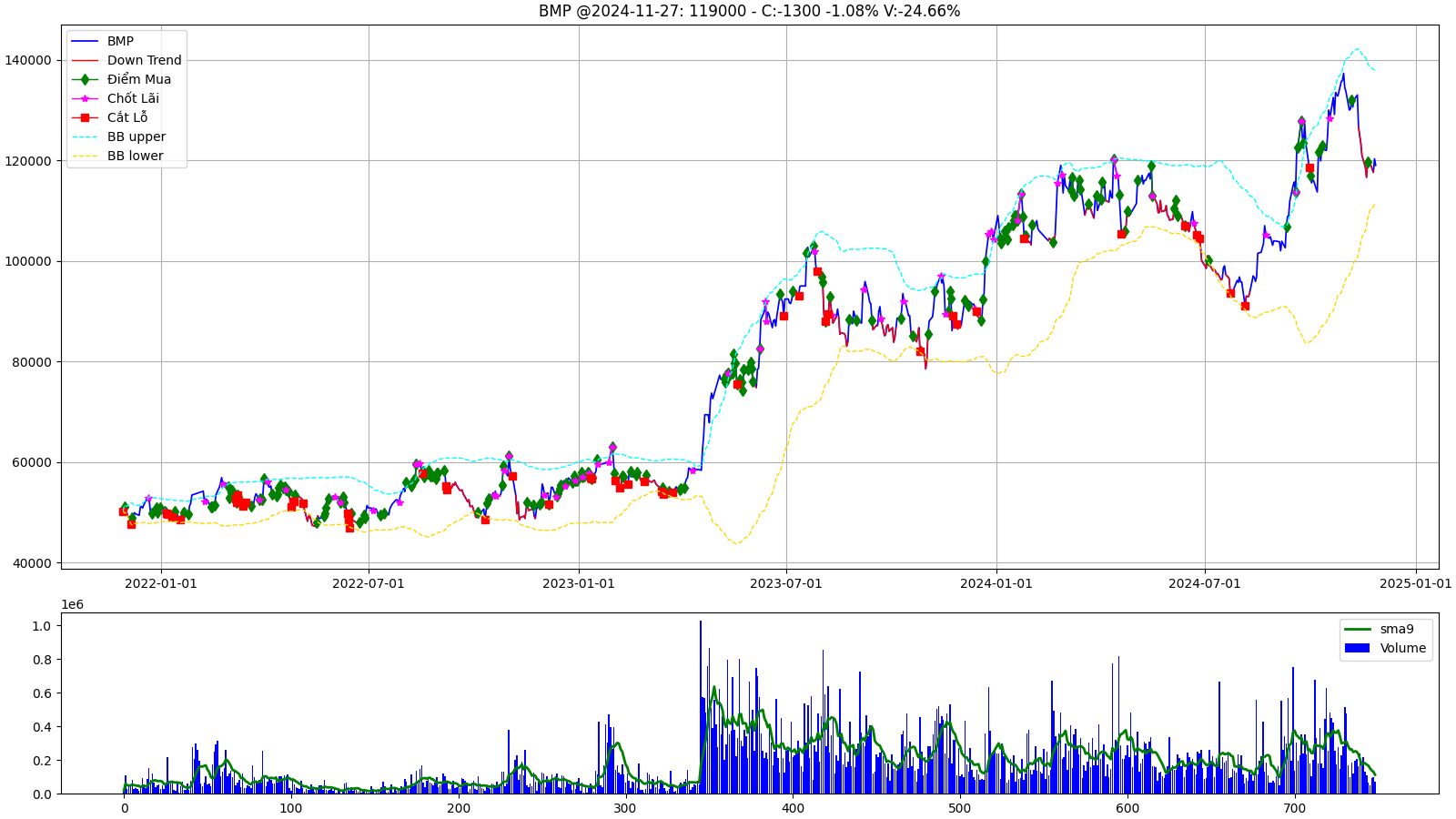Image resolution: width=1456 pixels, height=819 pixels.
Task: Click the red square Cắt Lỗ legend marker
Action: click(x=85, y=117)
